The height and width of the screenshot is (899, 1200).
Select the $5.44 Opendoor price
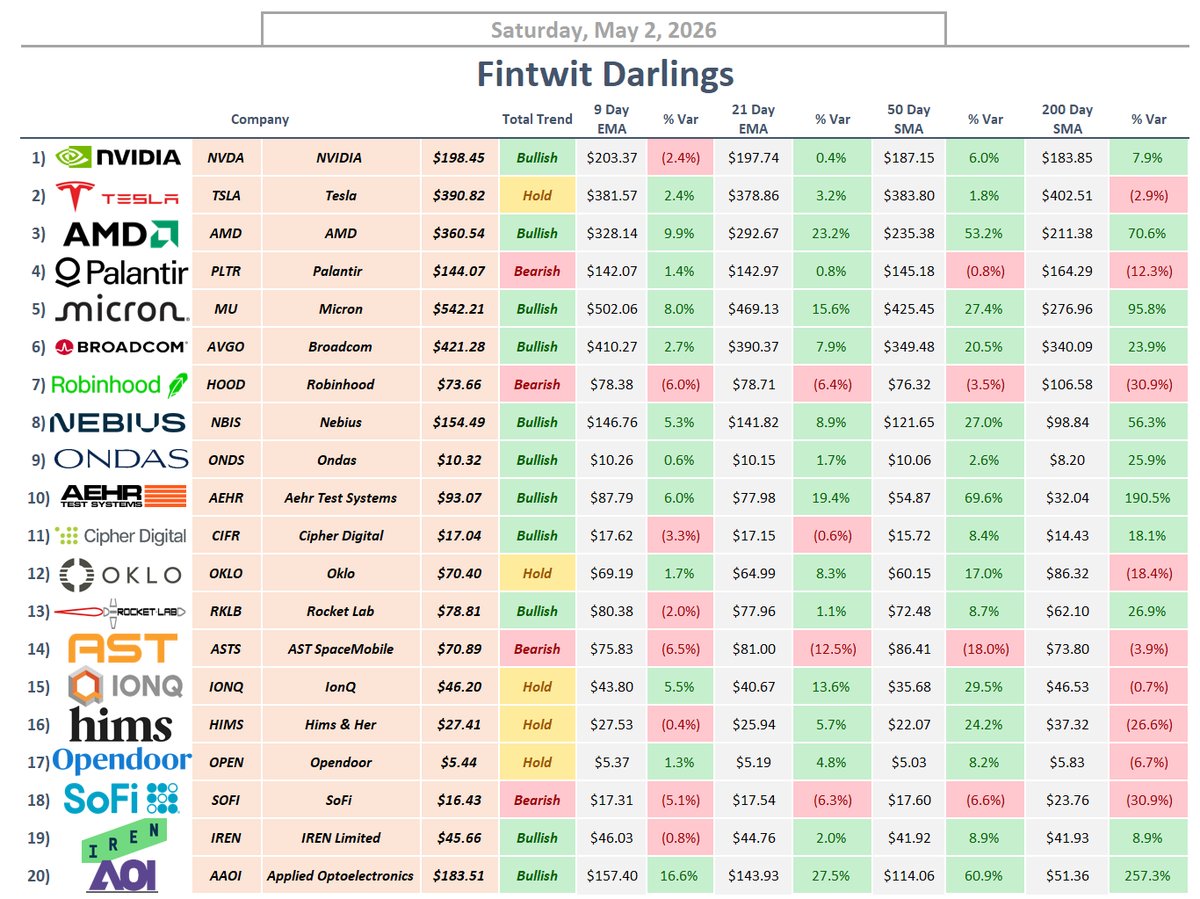coord(460,762)
